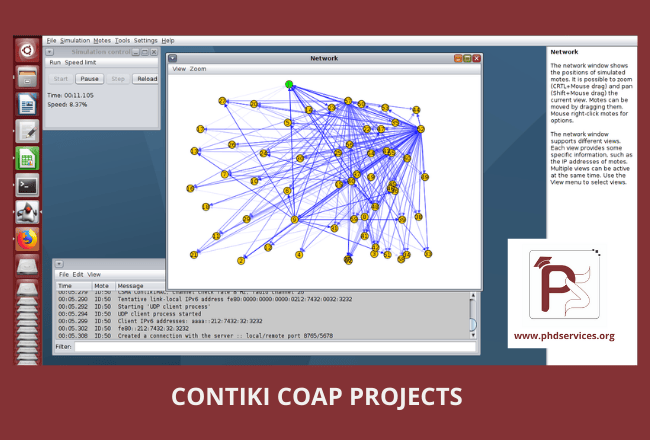The height and width of the screenshot is (440, 650).
Task: Minimize the Simulation control window
Action: [x=136, y=52]
